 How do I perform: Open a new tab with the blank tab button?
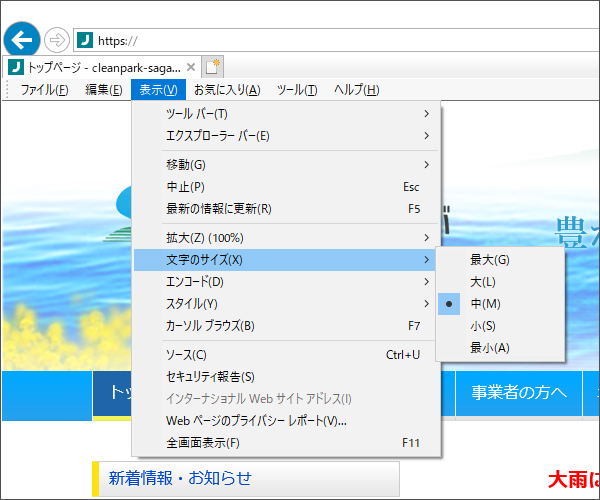coord(213,67)
